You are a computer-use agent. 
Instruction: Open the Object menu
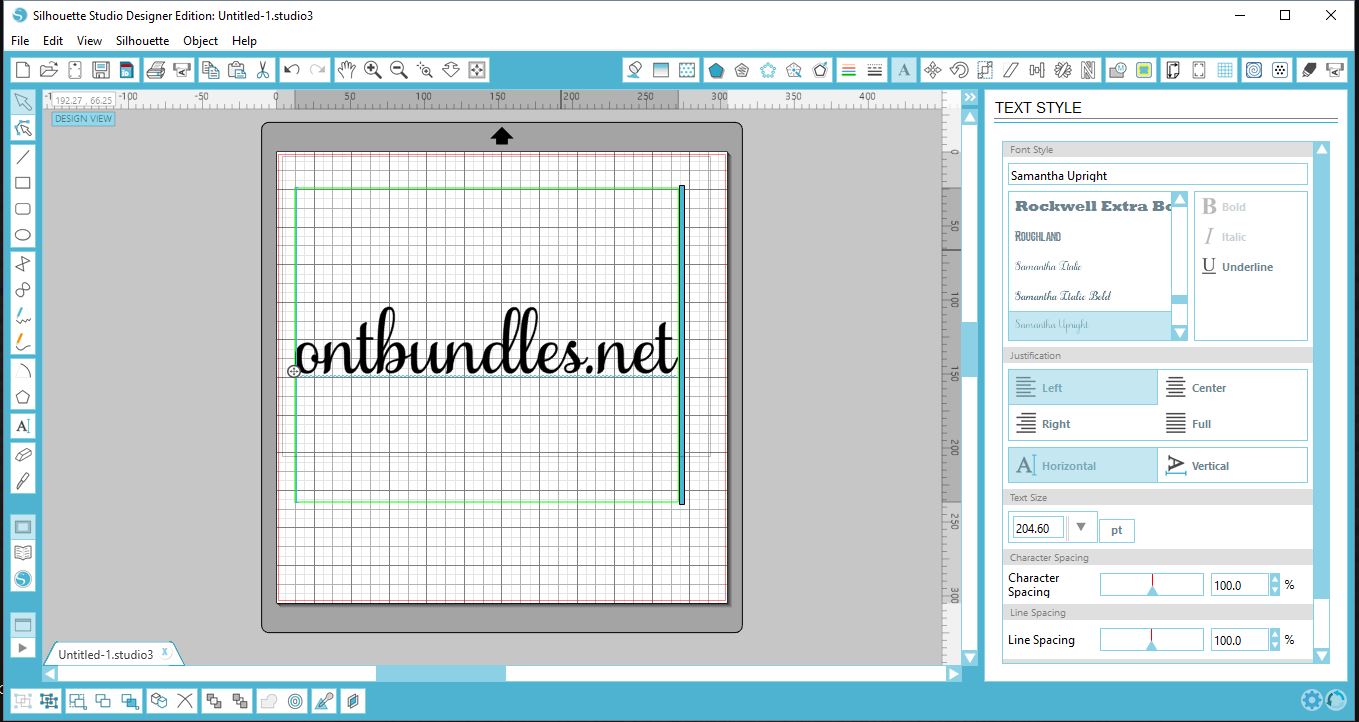(x=200, y=41)
